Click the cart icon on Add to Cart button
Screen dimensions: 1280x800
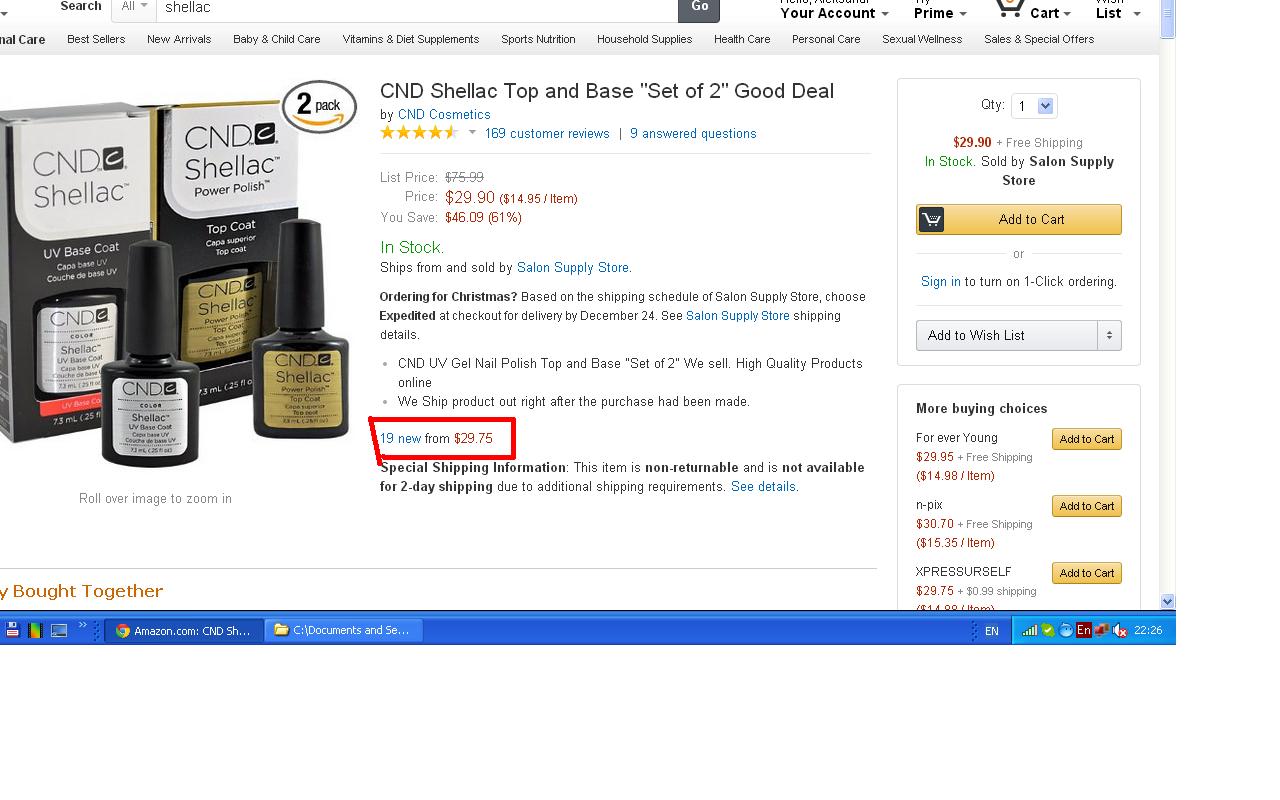931,219
